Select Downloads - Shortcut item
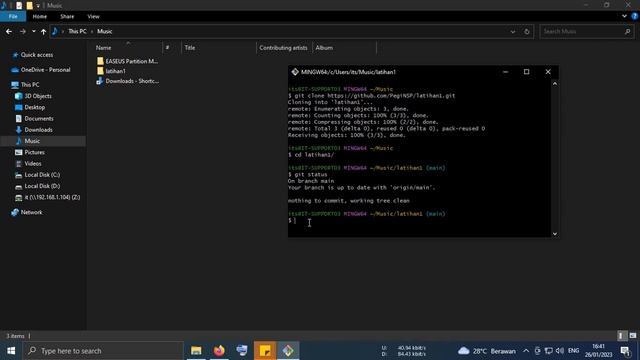 coord(128,81)
